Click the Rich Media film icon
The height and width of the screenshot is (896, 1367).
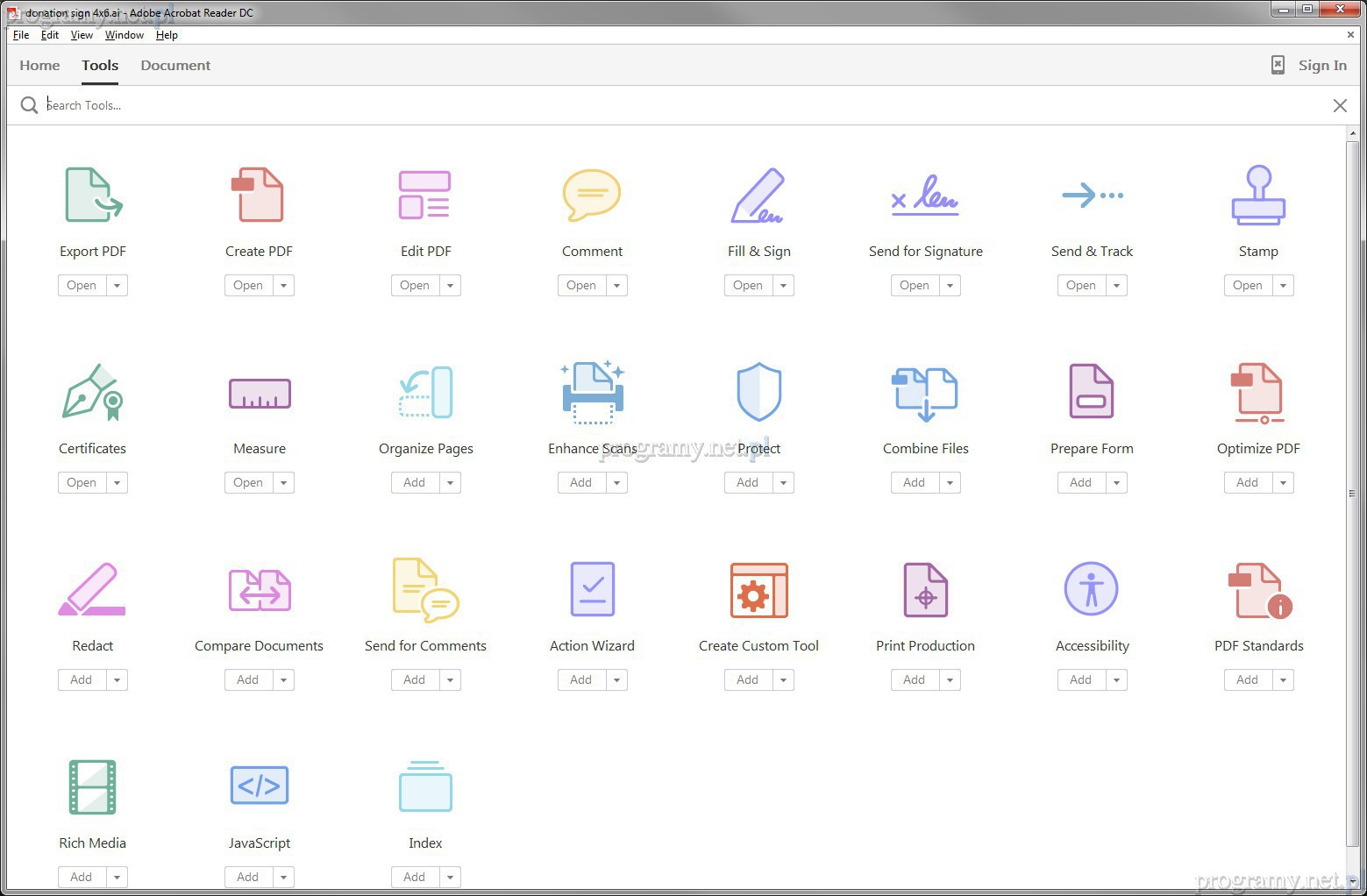(93, 786)
